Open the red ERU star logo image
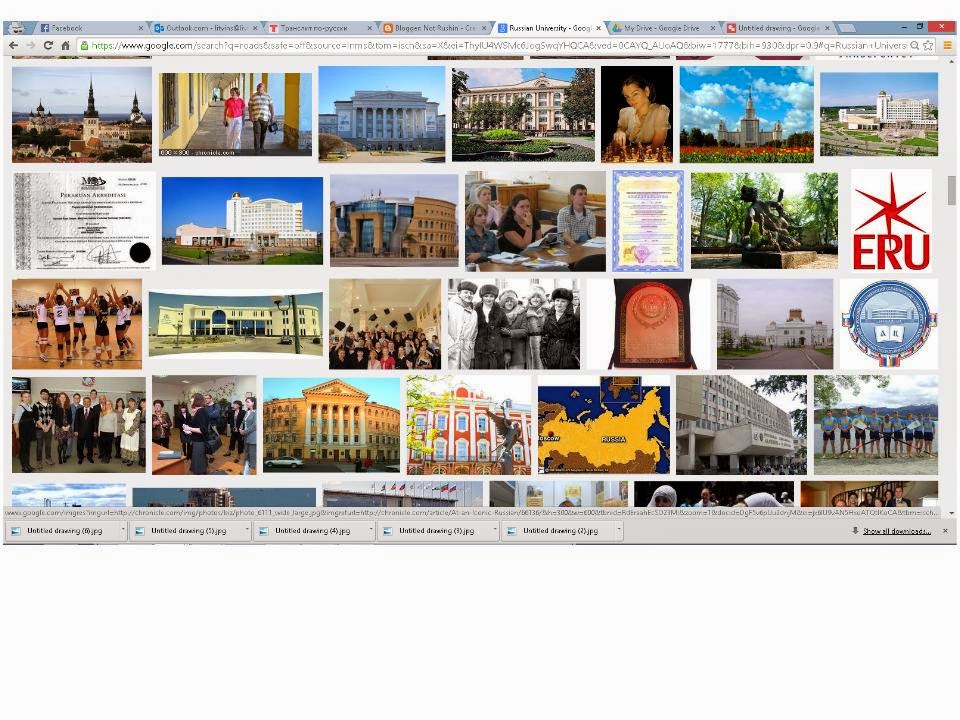The width and height of the screenshot is (960, 720). coord(890,222)
